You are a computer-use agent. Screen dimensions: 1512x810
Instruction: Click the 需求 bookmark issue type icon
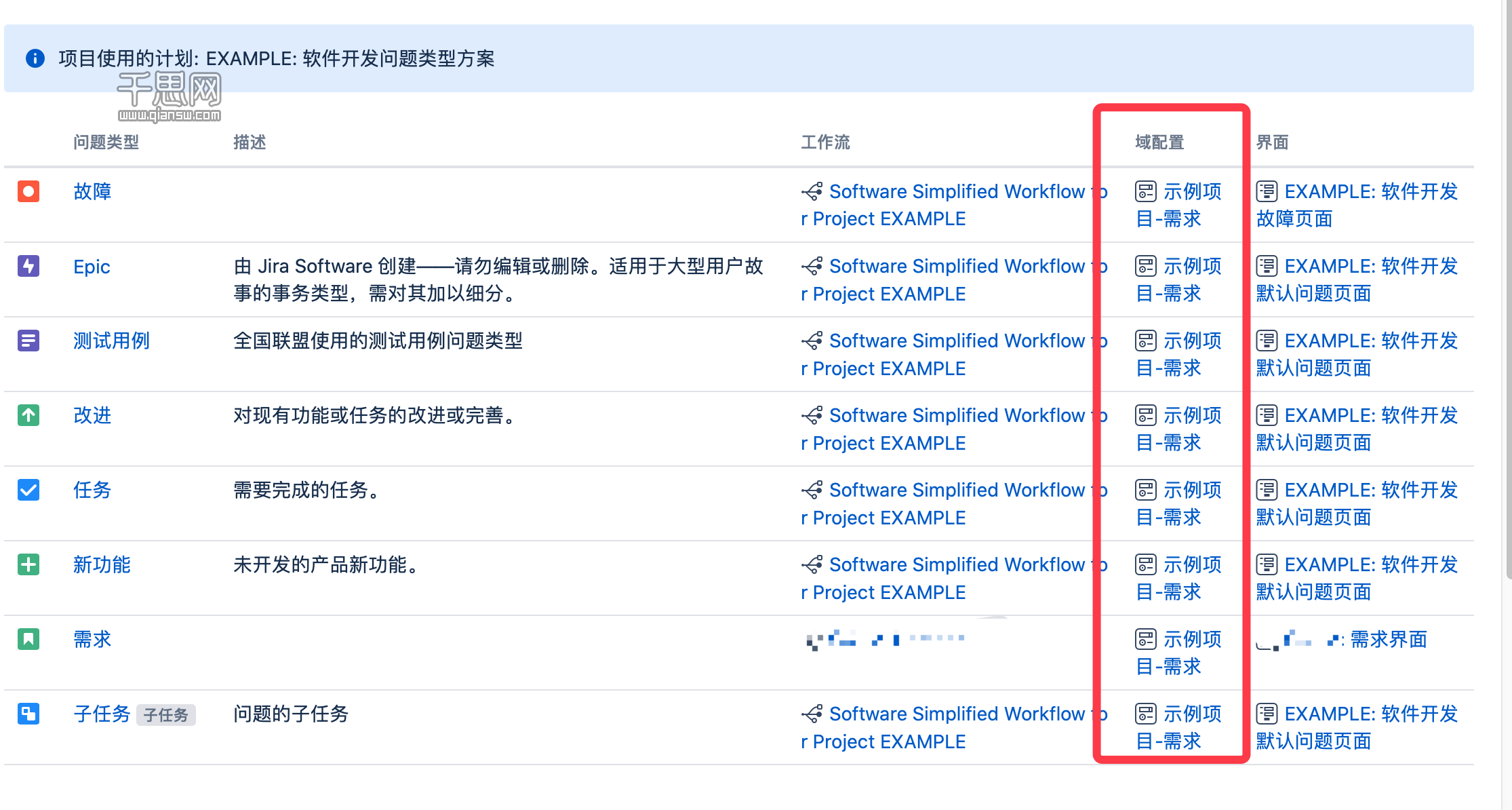click(x=29, y=639)
